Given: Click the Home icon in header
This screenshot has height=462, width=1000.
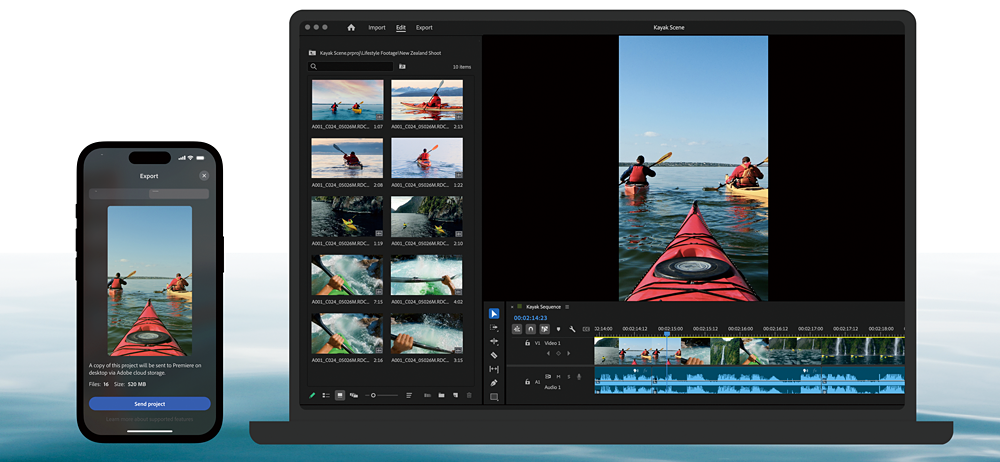Looking at the screenshot, I should (351, 27).
